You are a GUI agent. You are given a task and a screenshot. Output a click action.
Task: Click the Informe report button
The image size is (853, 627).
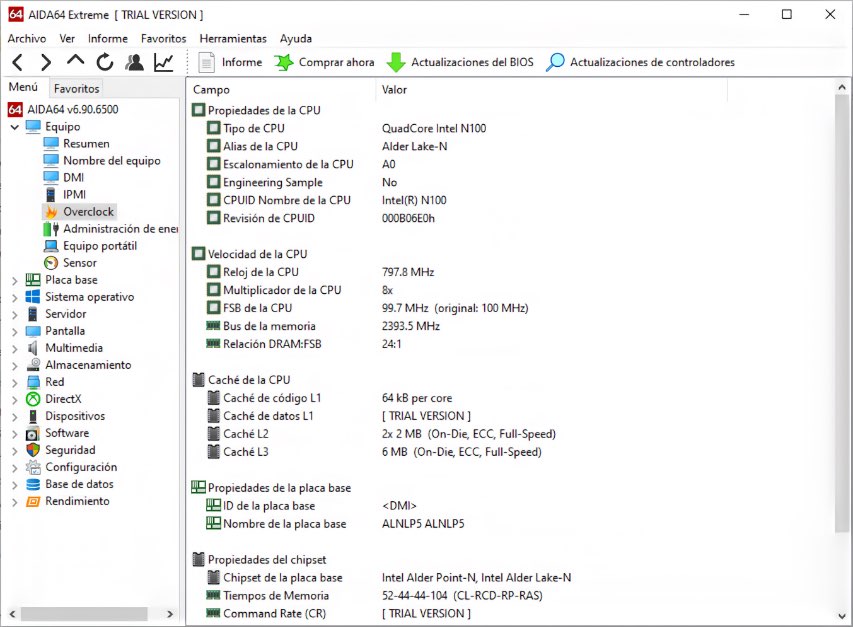point(230,63)
